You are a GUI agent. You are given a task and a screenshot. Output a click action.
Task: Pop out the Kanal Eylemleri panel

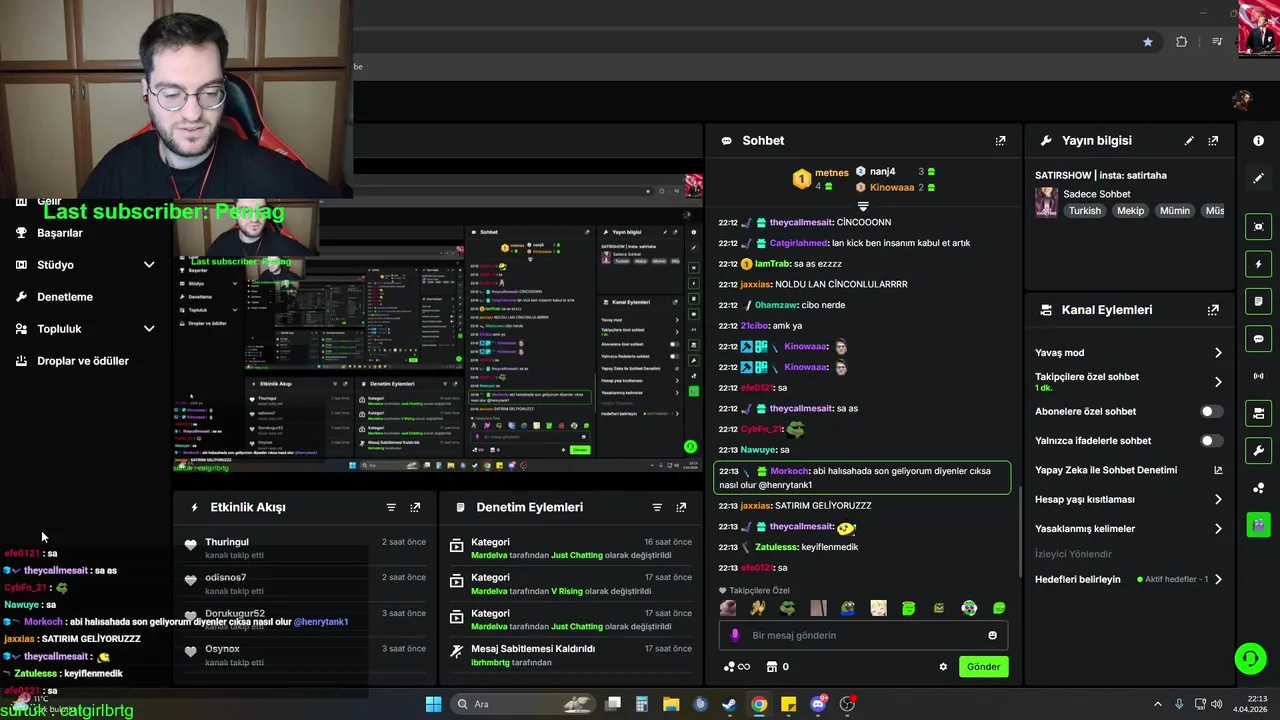point(1213,310)
